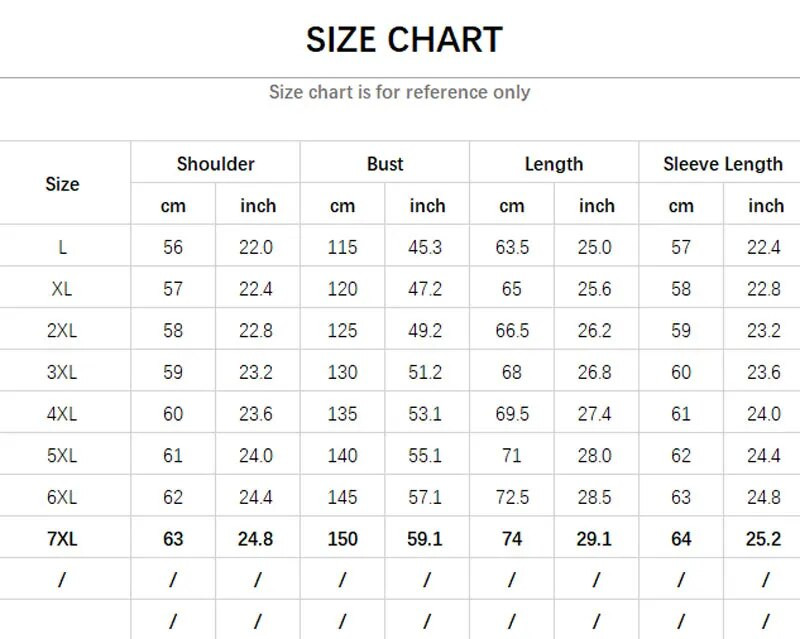Select length 66.5 cm in 2XL row
Image resolution: width=800 pixels, height=639 pixels.
(x=511, y=330)
